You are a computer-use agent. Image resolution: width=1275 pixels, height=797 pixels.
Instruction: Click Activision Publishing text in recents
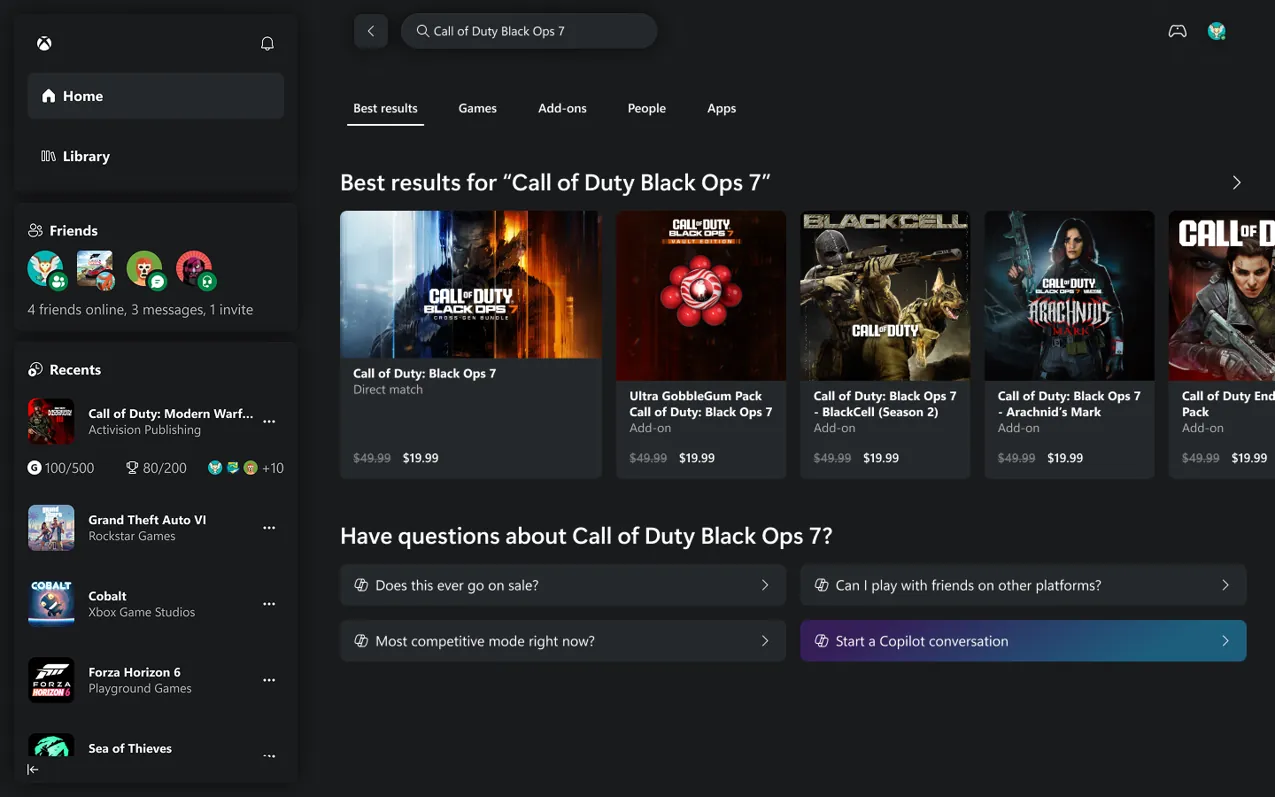coord(145,430)
